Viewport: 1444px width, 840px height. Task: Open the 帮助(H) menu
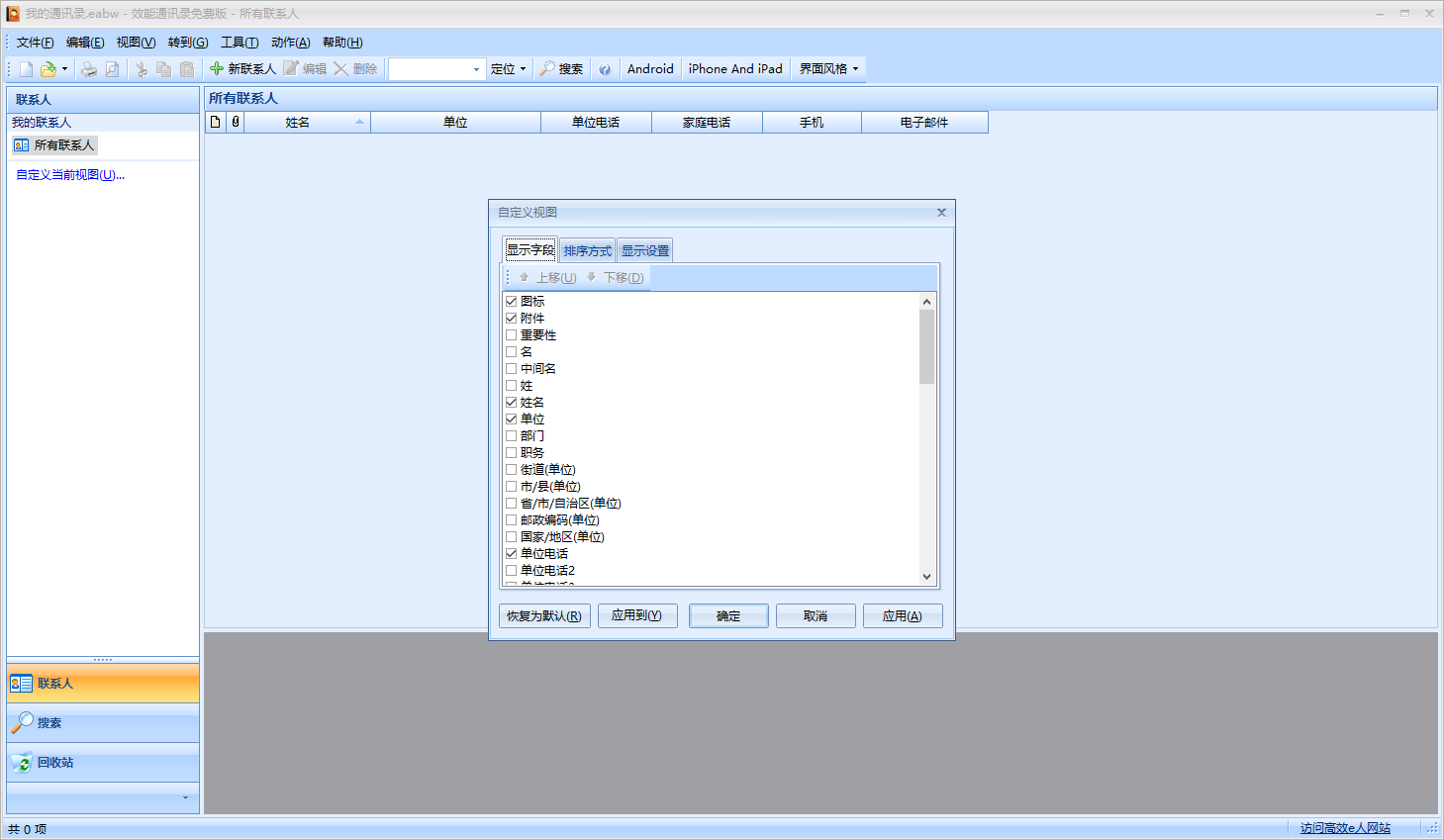point(342,43)
